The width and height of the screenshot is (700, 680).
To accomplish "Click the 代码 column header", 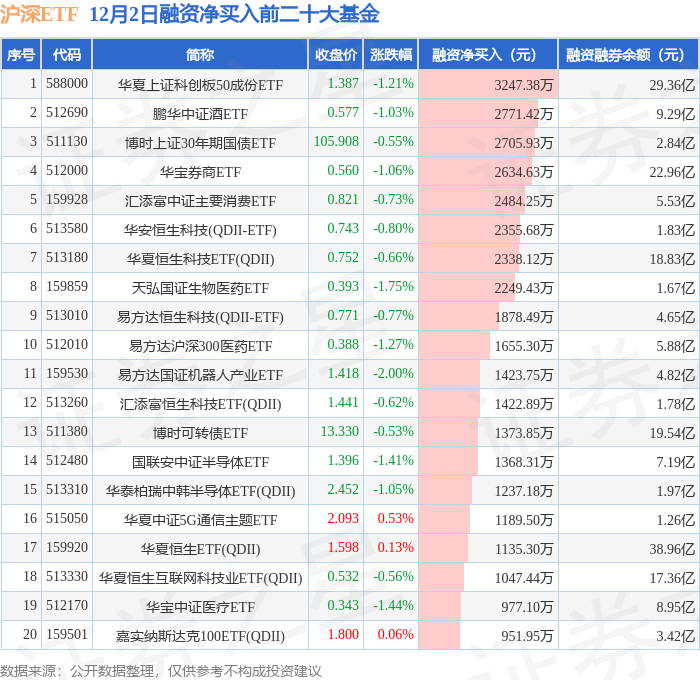I will [67, 55].
